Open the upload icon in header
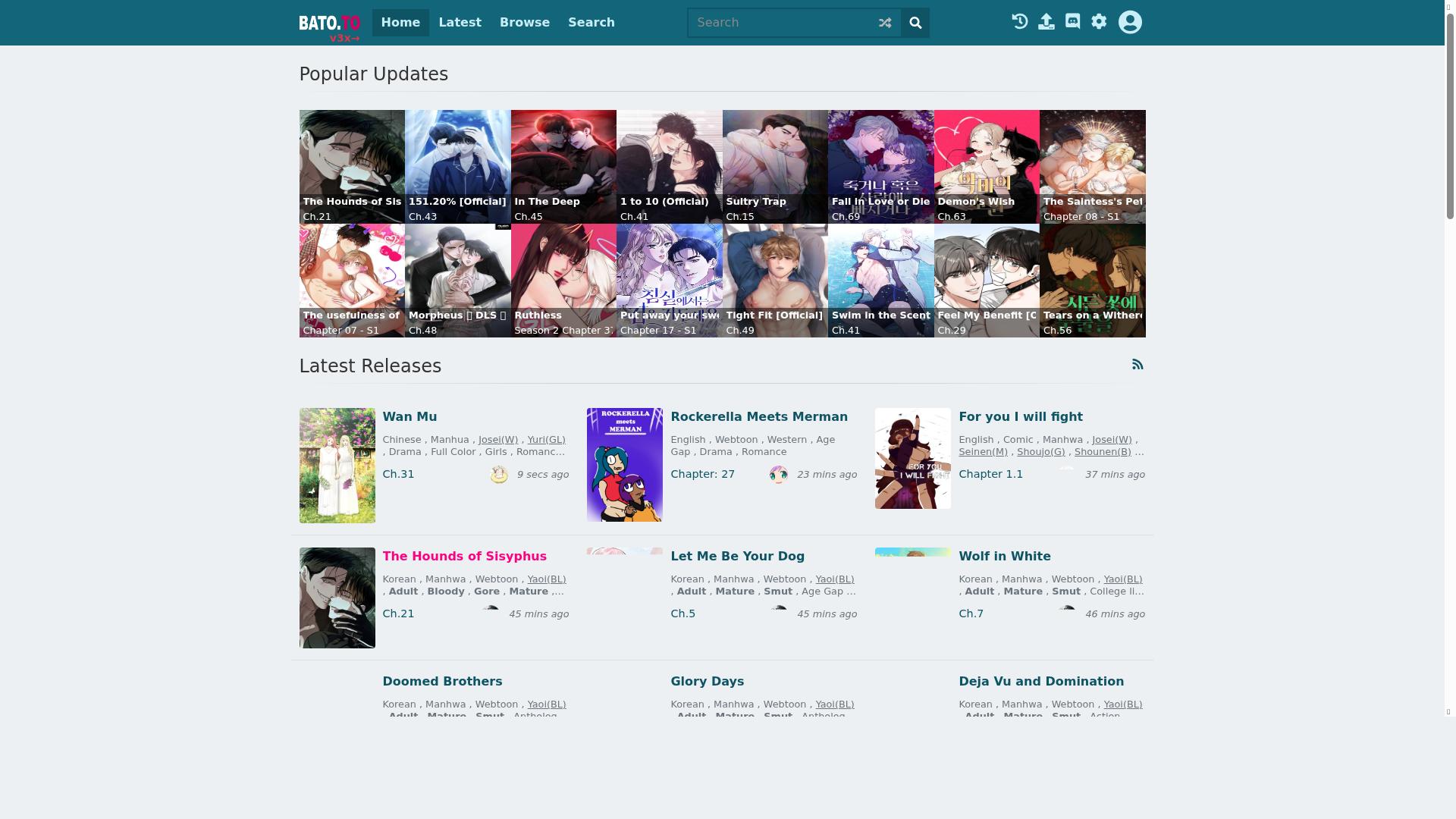 point(1046,22)
